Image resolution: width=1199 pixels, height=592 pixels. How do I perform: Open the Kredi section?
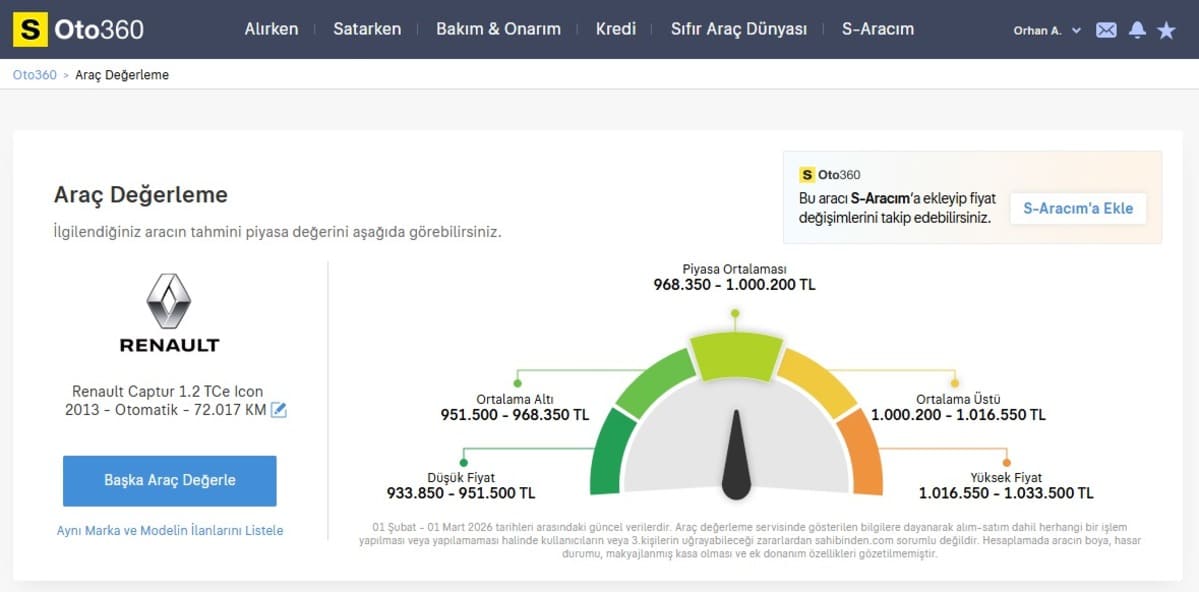coord(616,29)
